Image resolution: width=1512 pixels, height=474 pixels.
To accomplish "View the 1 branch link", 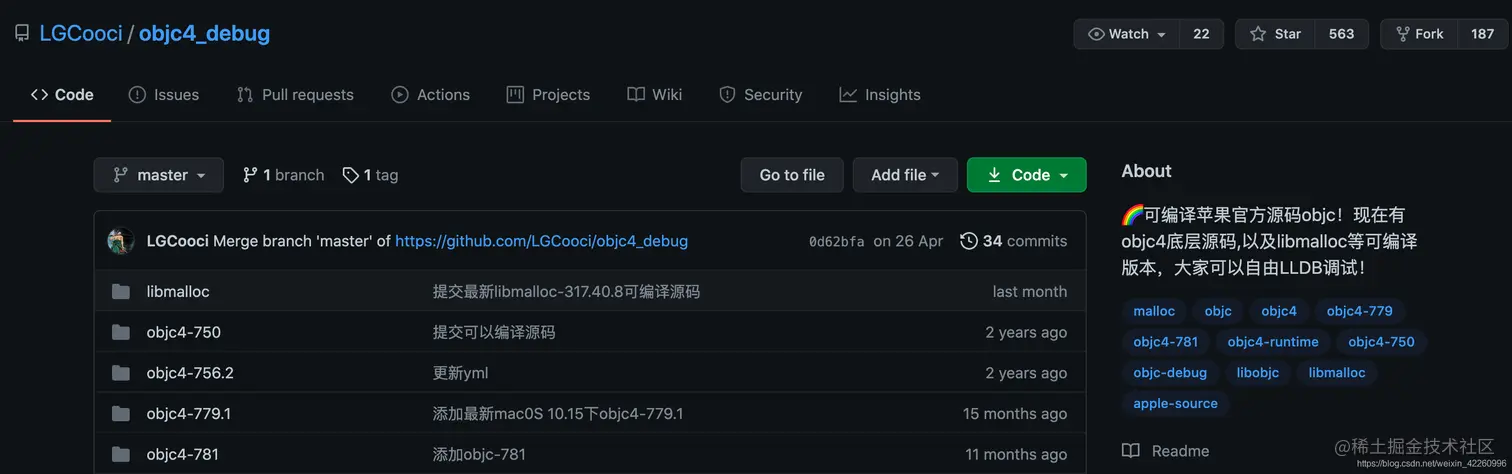I will (x=283, y=175).
